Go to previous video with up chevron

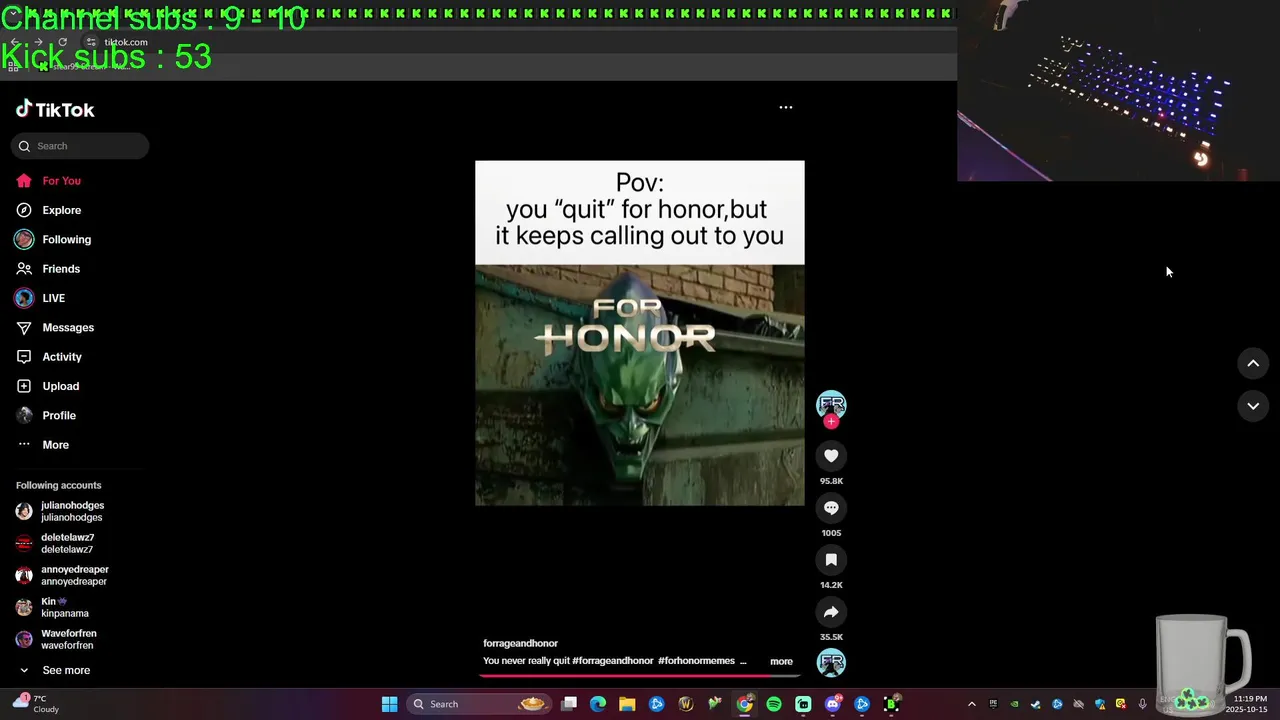(1253, 364)
